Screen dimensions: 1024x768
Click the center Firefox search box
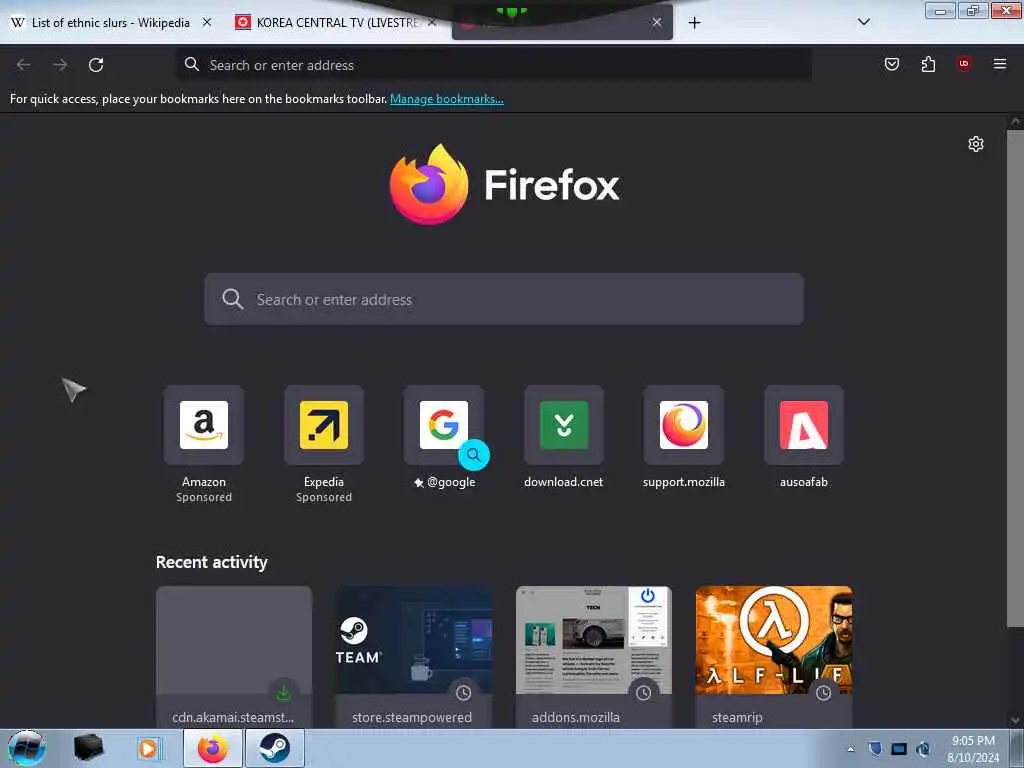504,299
